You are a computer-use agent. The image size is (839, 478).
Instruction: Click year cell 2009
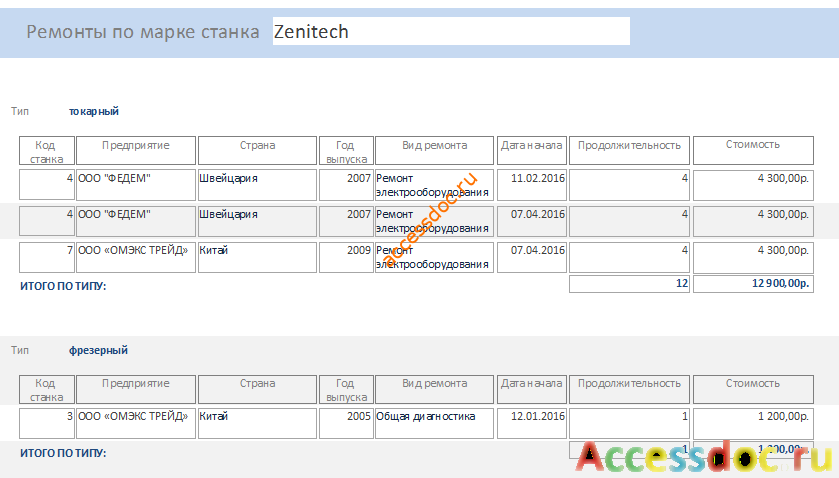coord(346,257)
